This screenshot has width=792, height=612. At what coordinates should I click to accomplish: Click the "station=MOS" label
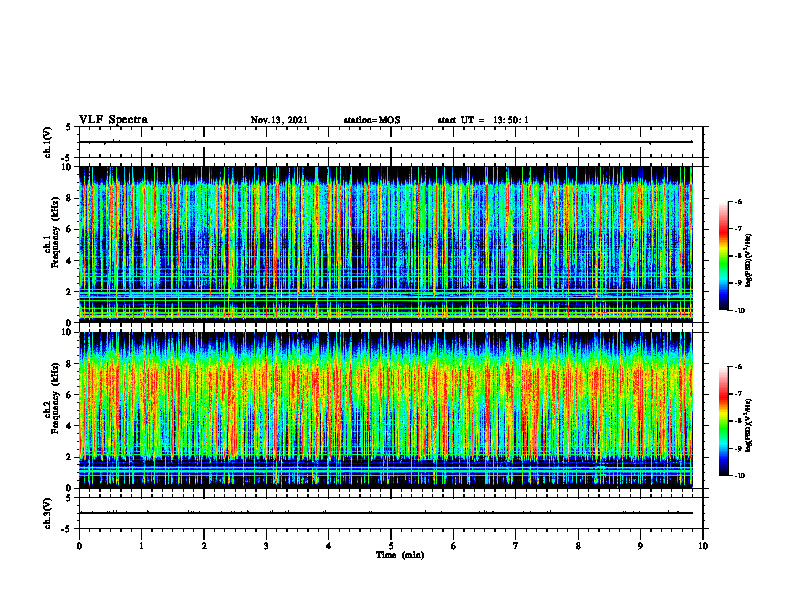(372, 120)
